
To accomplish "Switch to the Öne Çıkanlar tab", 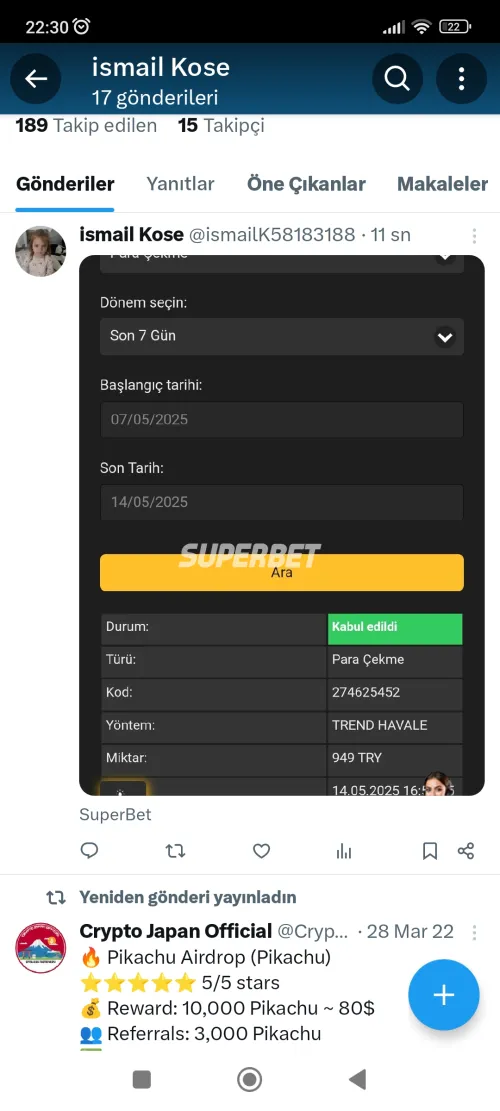I will coord(306,184).
